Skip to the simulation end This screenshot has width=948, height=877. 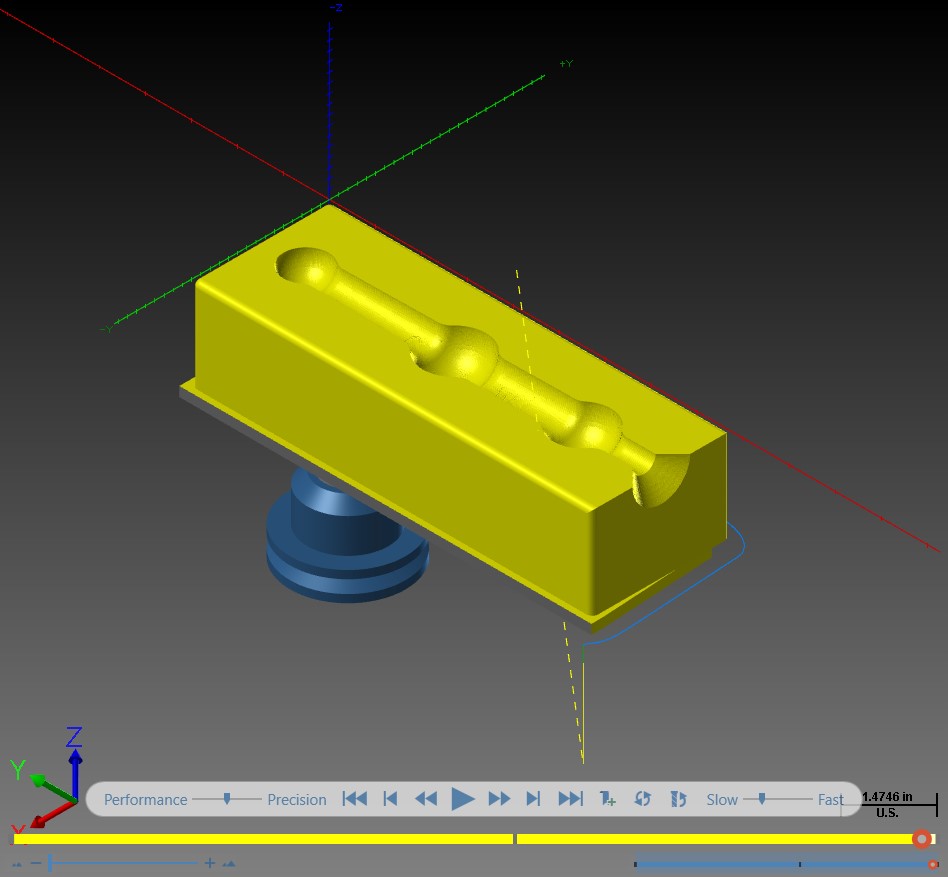(x=570, y=799)
